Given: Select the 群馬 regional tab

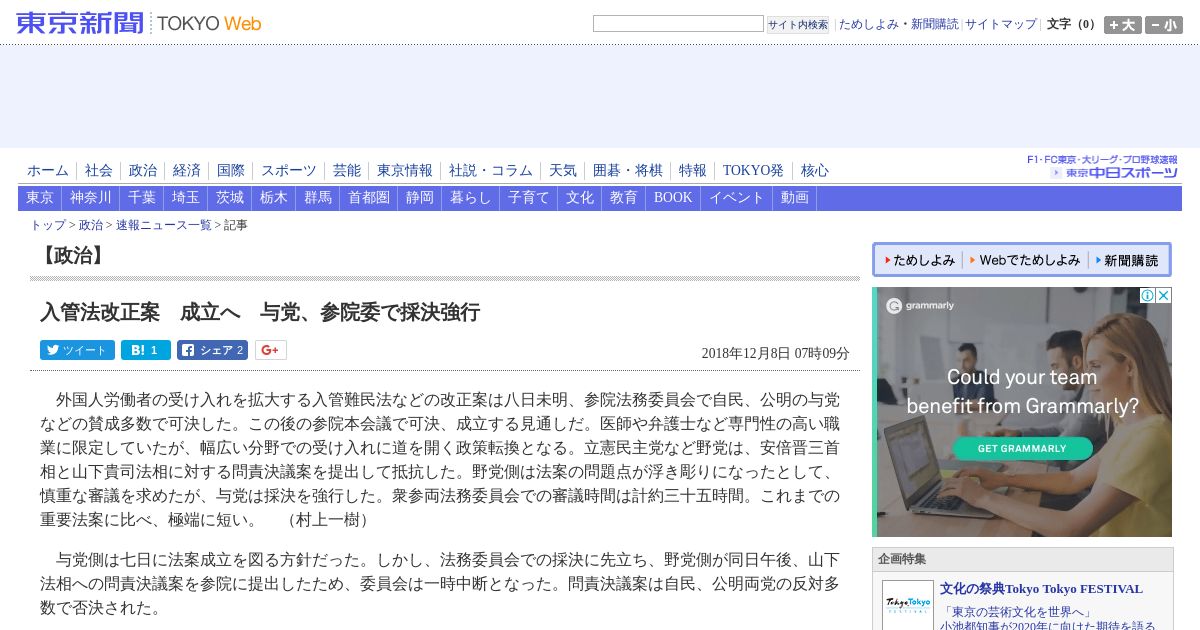Looking at the screenshot, I should tap(318, 198).
